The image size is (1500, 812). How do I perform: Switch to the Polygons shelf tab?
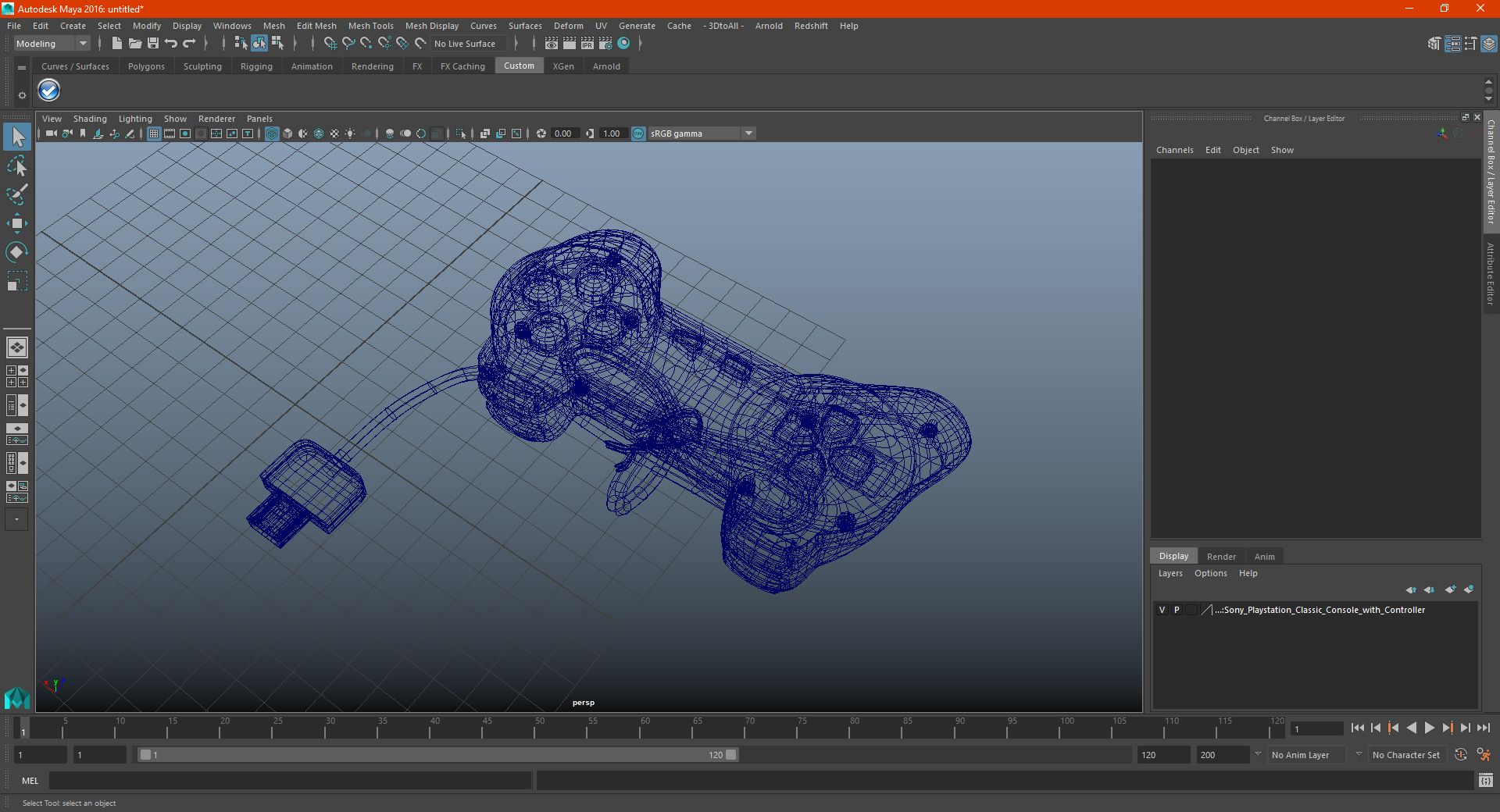coord(146,66)
